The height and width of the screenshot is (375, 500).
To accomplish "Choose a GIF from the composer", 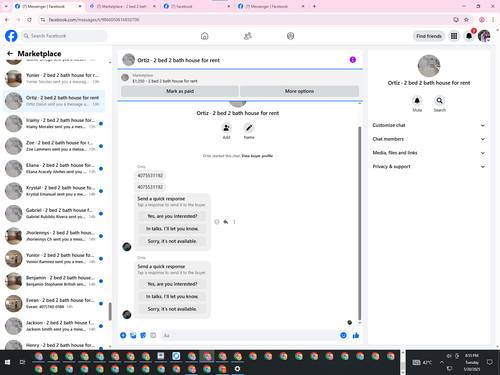I will click(153, 335).
